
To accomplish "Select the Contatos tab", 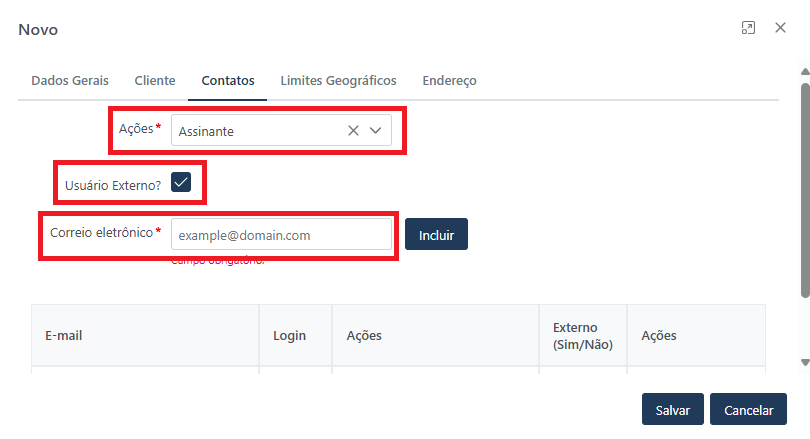I will [x=227, y=80].
